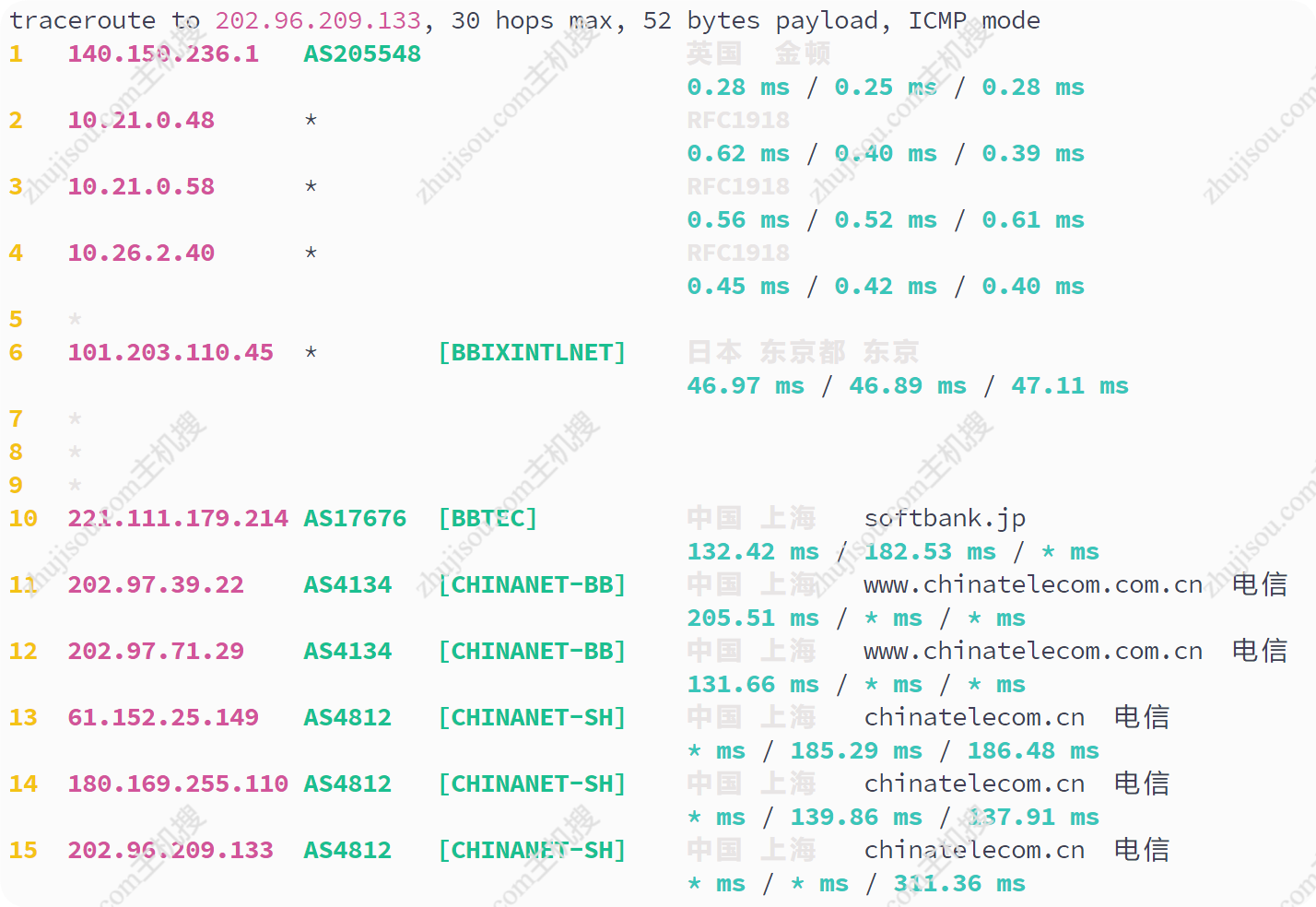
Task: Click the [CHINANET-SH] tag on hop 15
Action: pos(532,850)
